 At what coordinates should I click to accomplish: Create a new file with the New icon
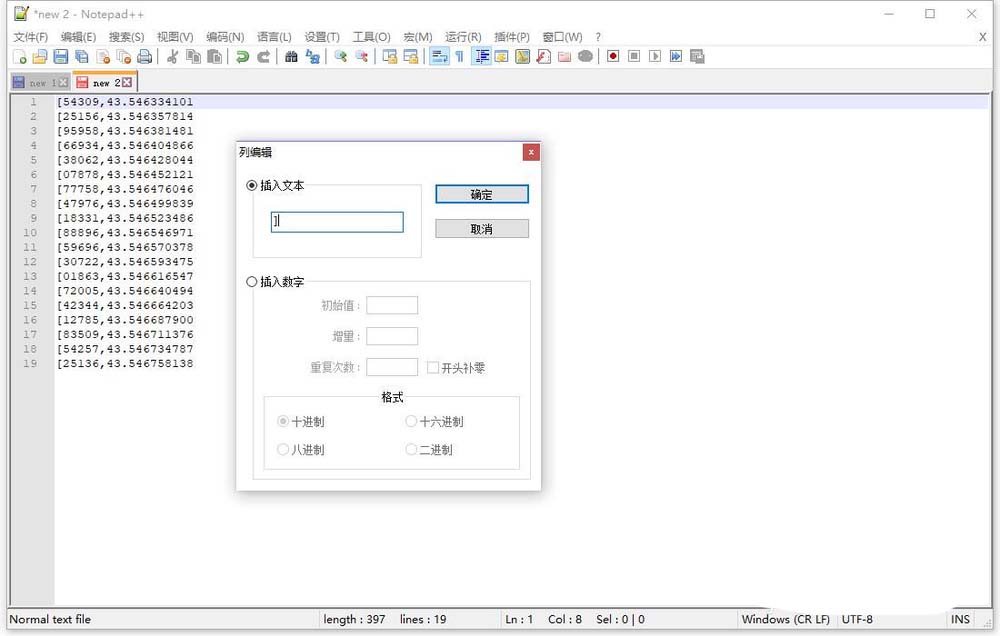(x=20, y=57)
